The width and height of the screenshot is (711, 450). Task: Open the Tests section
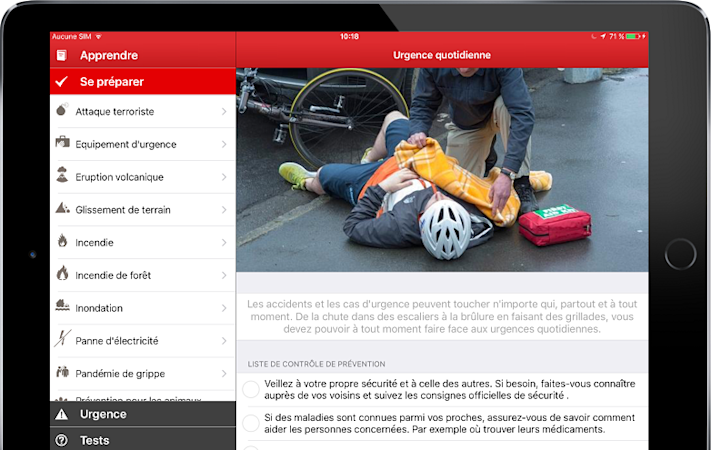[x=143, y=439]
